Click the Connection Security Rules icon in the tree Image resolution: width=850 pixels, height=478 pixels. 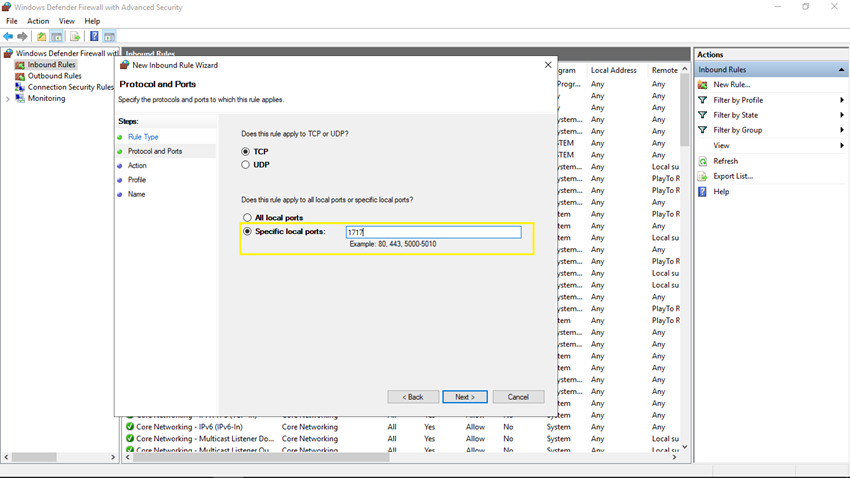click(x=20, y=87)
